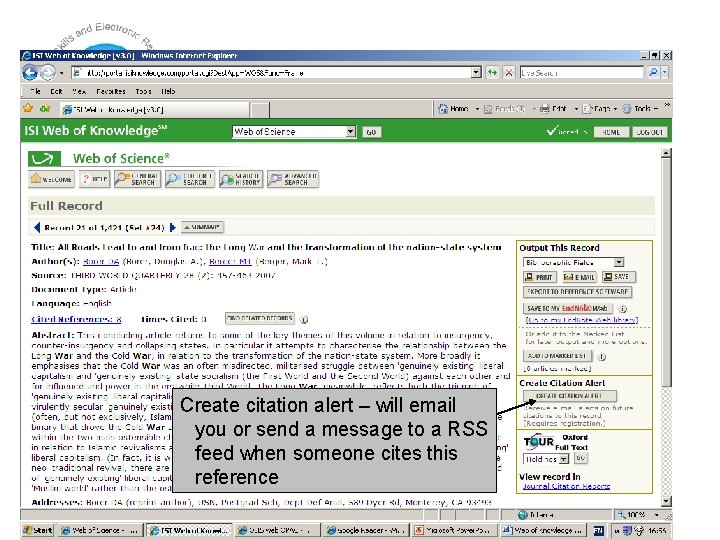This screenshot has height=540, width=720.
Task: Click the E-mail record button
Action: 579,277
